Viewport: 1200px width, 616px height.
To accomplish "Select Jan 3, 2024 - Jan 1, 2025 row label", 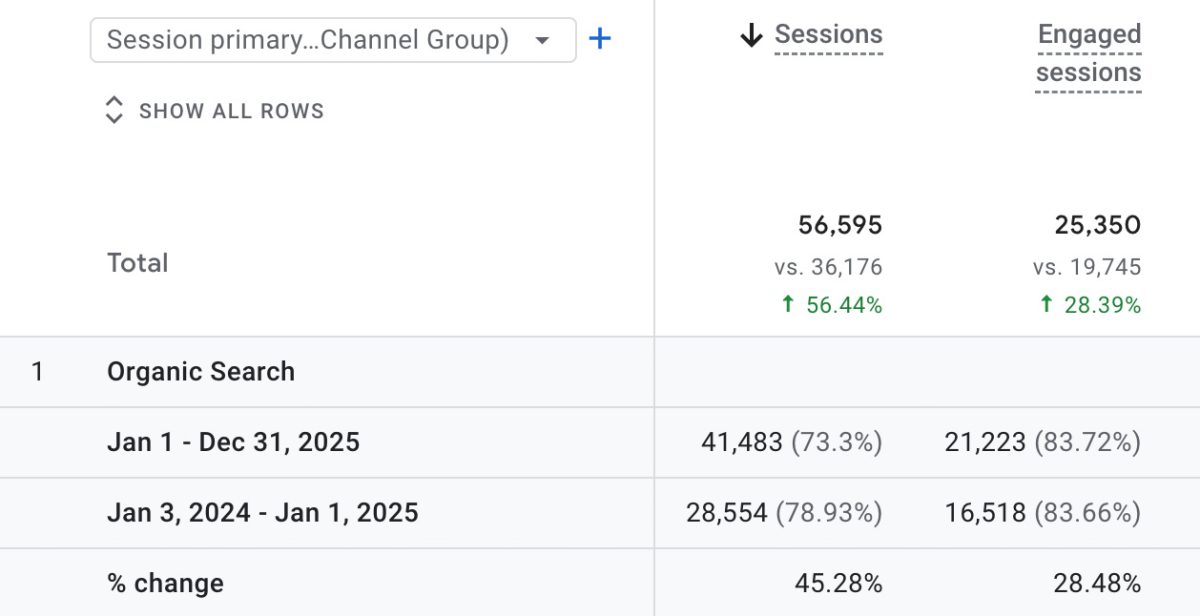I will (263, 513).
